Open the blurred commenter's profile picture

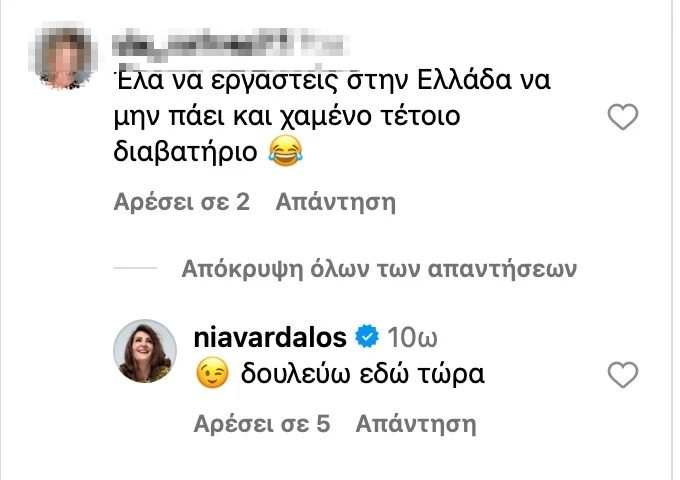tap(66, 56)
